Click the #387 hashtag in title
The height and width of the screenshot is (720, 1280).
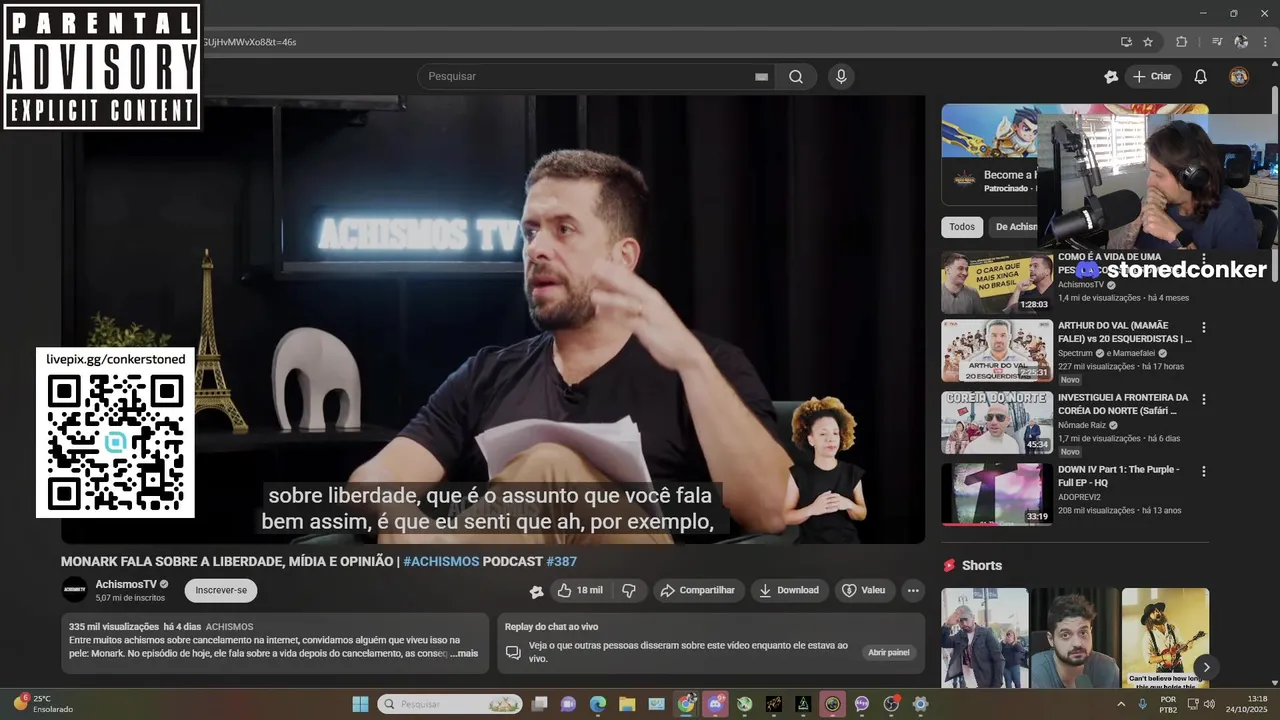tap(561, 562)
